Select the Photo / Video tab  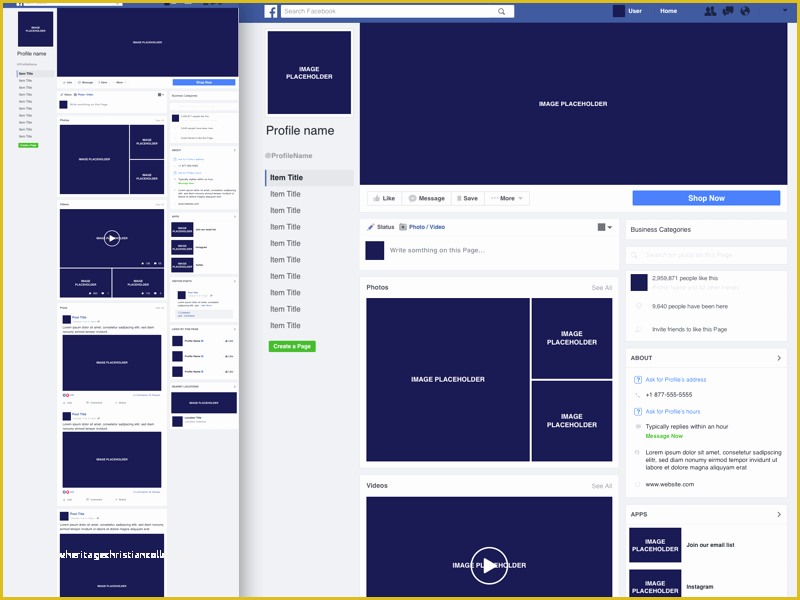click(x=422, y=227)
